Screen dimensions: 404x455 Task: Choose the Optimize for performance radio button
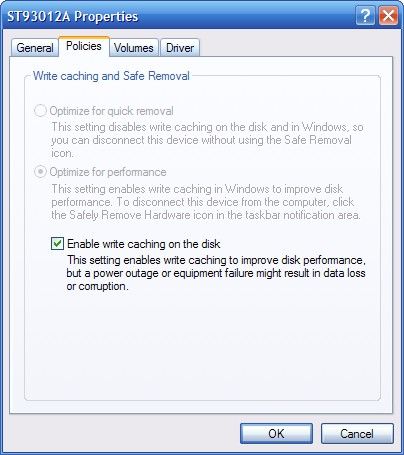(x=40, y=172)
